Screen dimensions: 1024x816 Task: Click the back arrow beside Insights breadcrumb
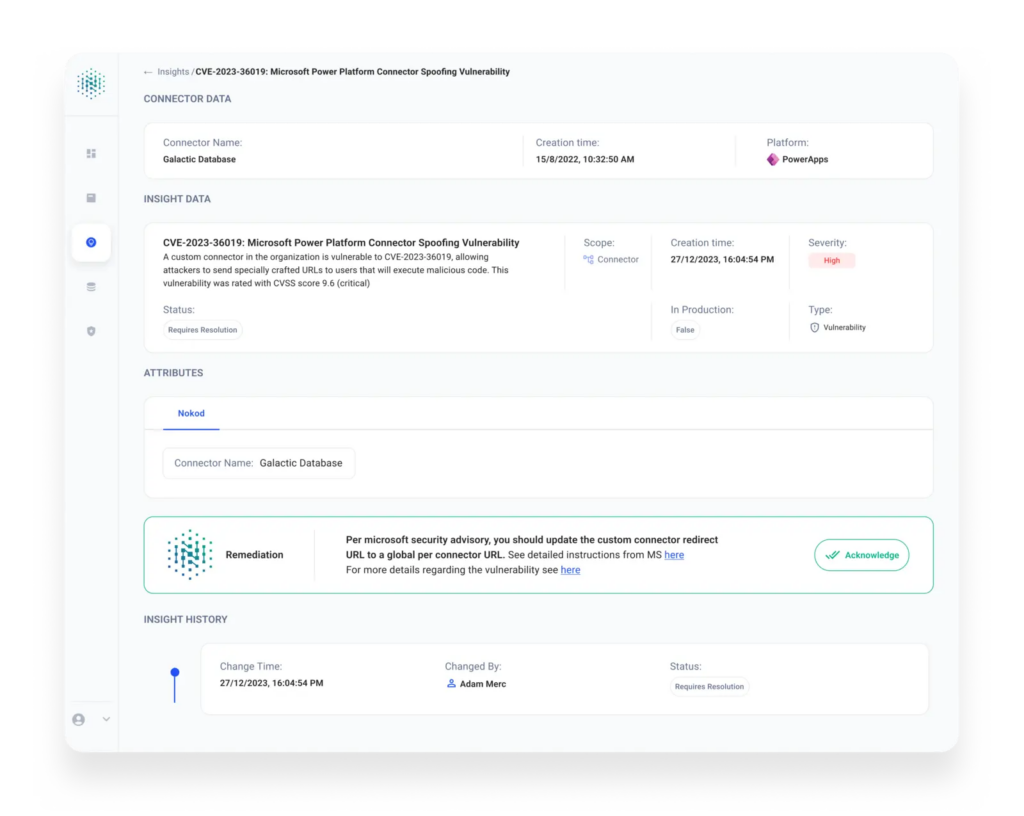click(148, 72)
